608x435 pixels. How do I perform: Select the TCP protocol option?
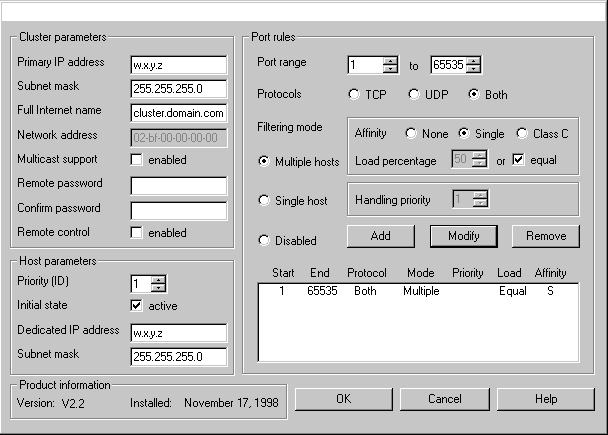(x=354, y=95)
